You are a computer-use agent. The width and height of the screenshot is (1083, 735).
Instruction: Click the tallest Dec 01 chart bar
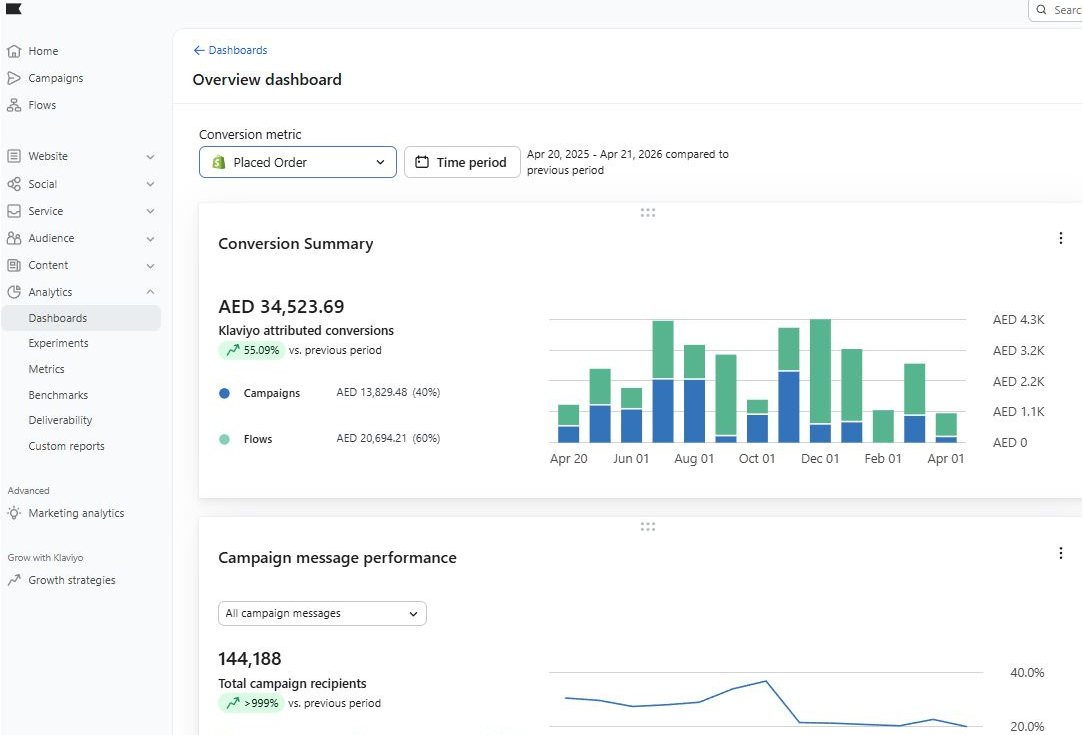tap(820, 381)
